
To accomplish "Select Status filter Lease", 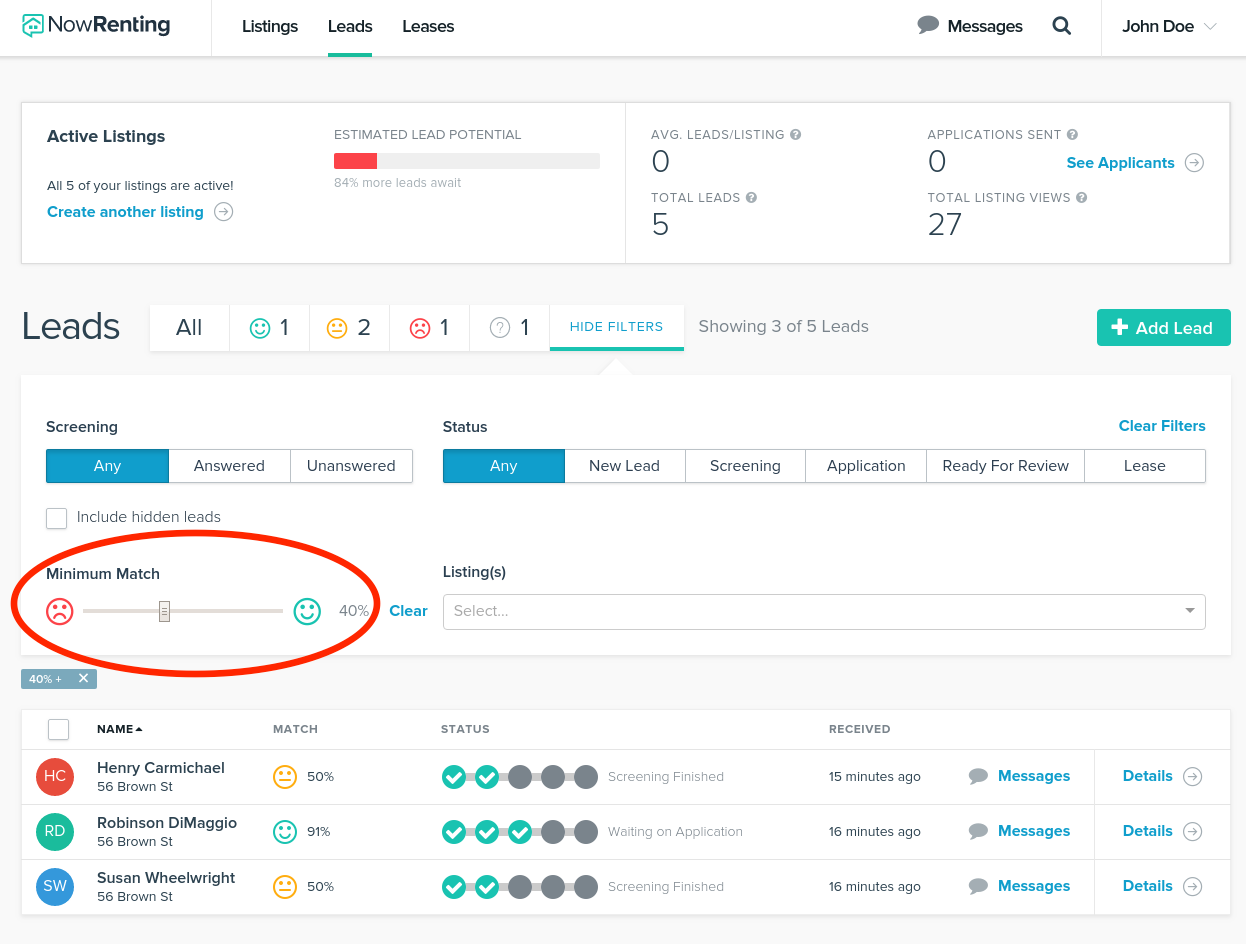I will [x=1145, y=466].
